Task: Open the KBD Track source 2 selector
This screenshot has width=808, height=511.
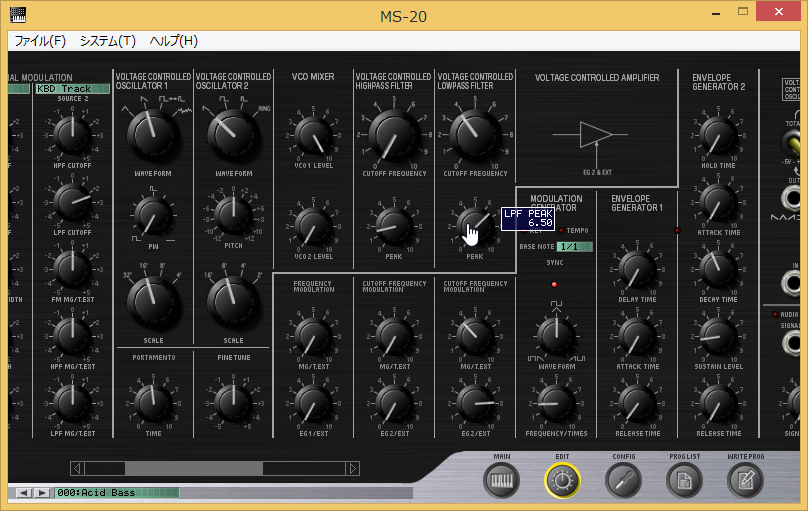Action: tap(72, 89)
